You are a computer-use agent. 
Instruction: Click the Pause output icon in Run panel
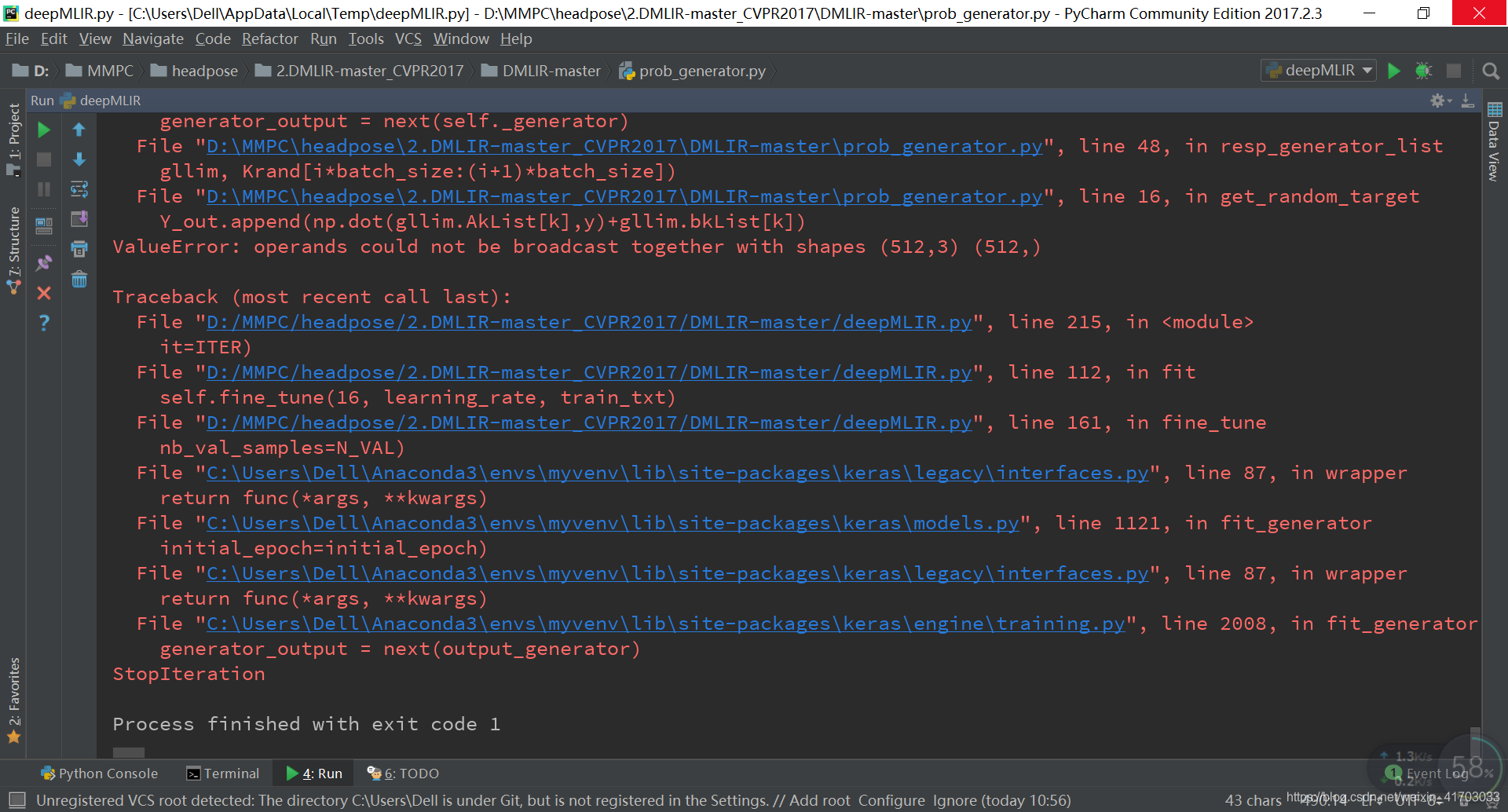pos(44,189)
